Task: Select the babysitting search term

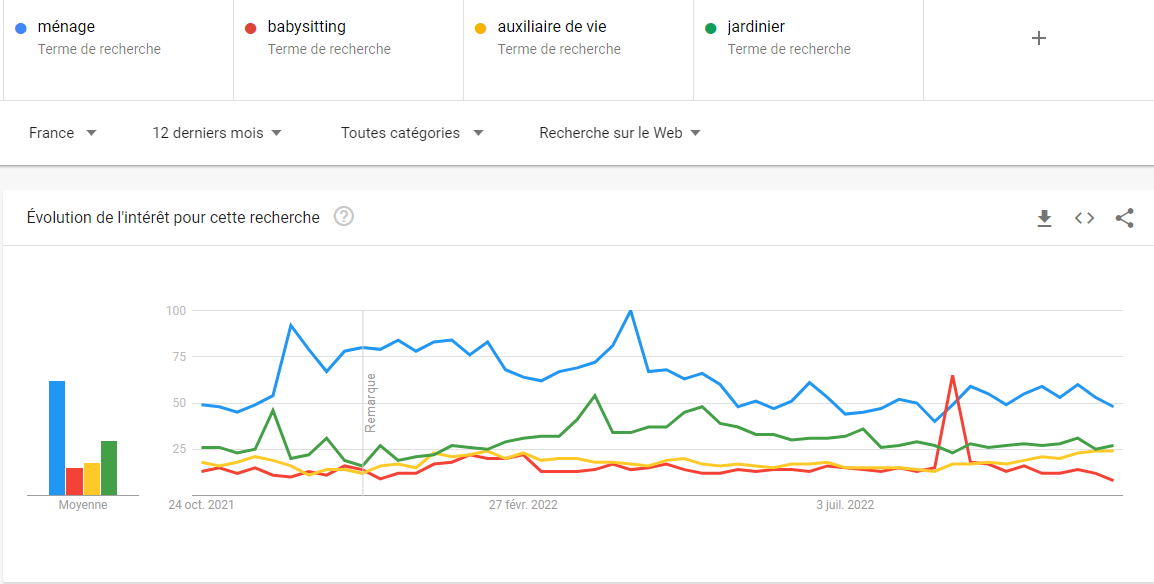Action: point(307,27)
